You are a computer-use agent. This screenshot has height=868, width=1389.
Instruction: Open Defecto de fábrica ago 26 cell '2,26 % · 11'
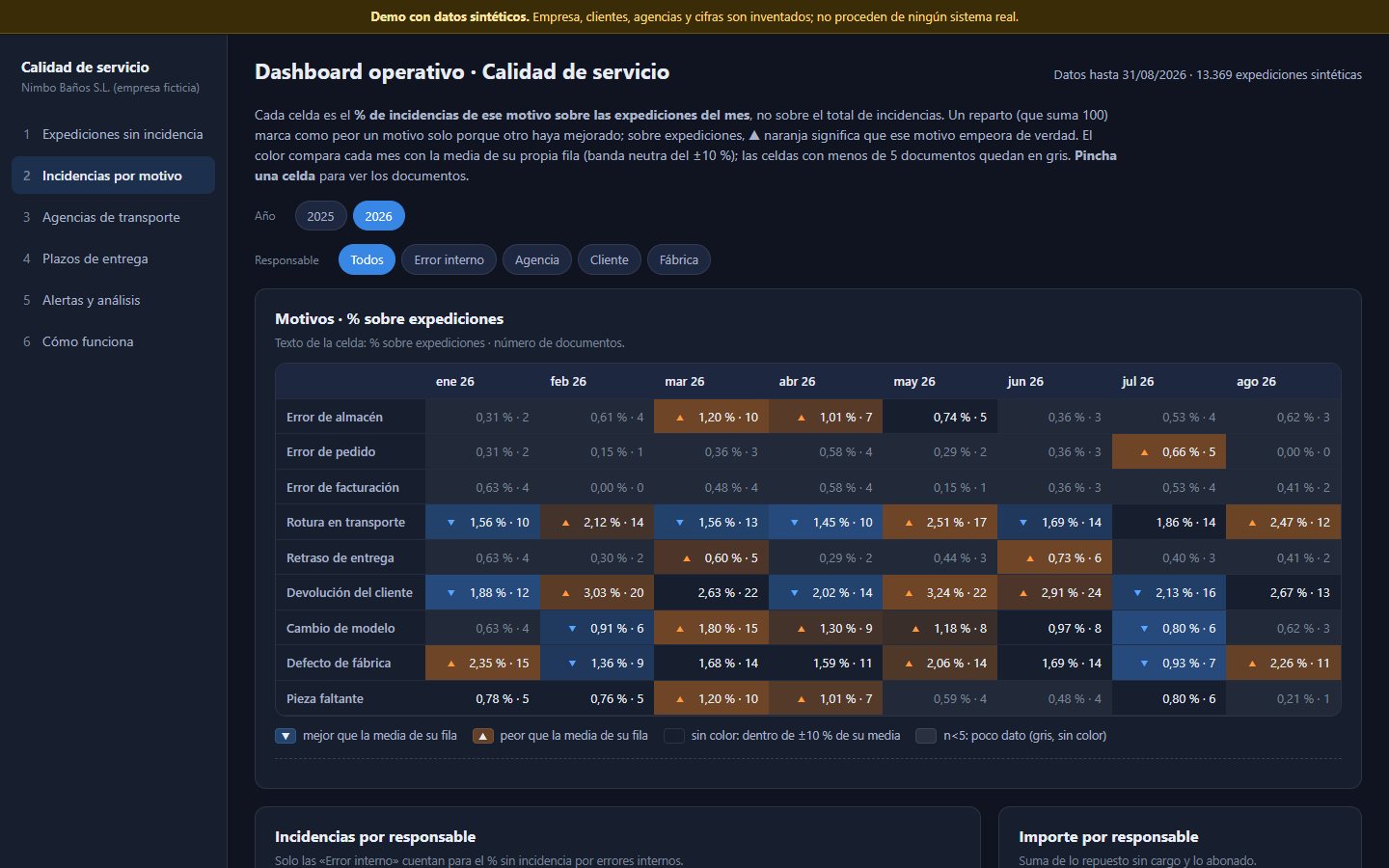tap(1283, 663)
